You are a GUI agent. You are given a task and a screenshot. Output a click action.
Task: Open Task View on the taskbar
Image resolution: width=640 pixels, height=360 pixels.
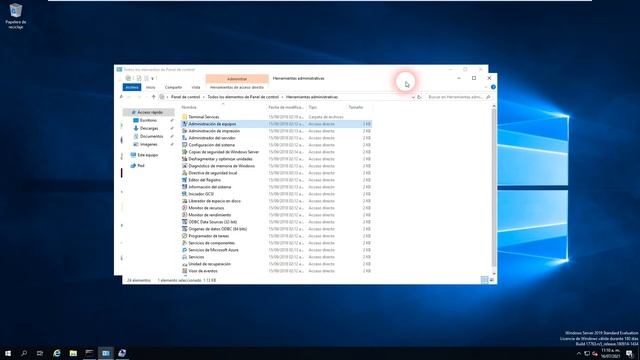point(40,353)
